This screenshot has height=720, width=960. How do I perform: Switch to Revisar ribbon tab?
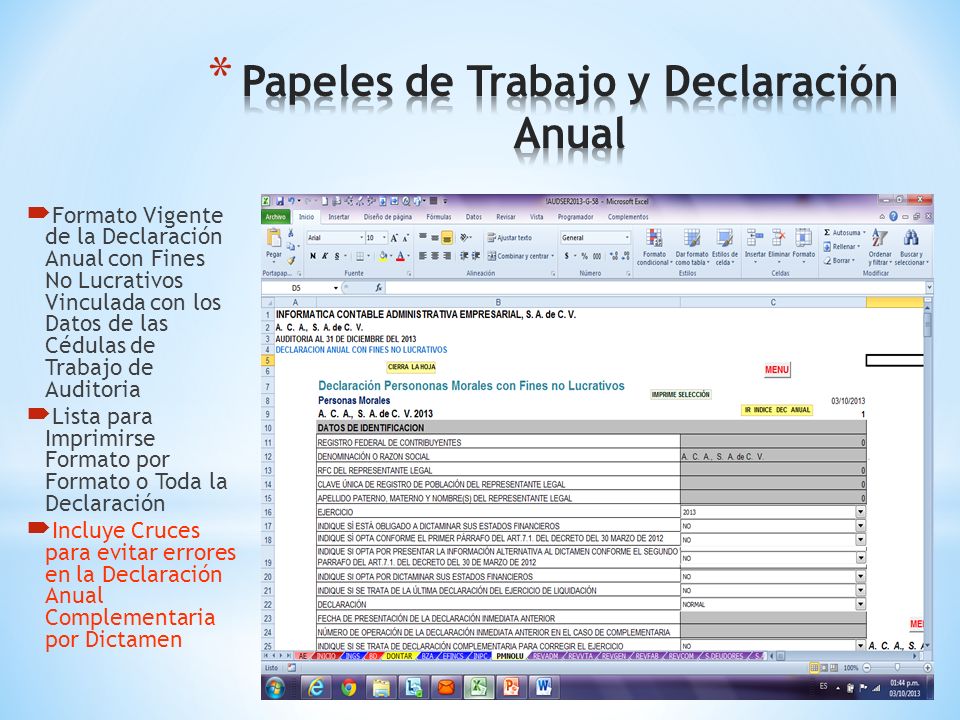pos(506,217)
